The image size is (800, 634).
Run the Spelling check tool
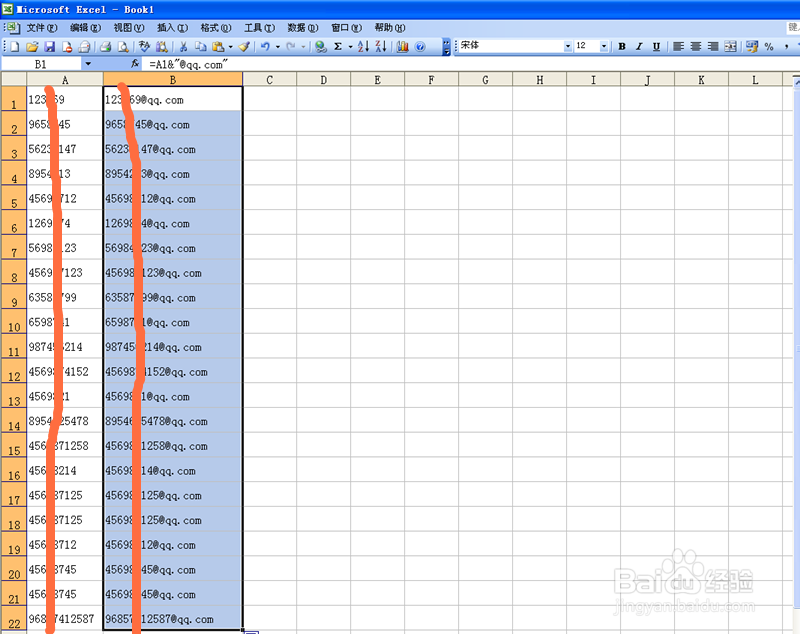tap(144, 47)
